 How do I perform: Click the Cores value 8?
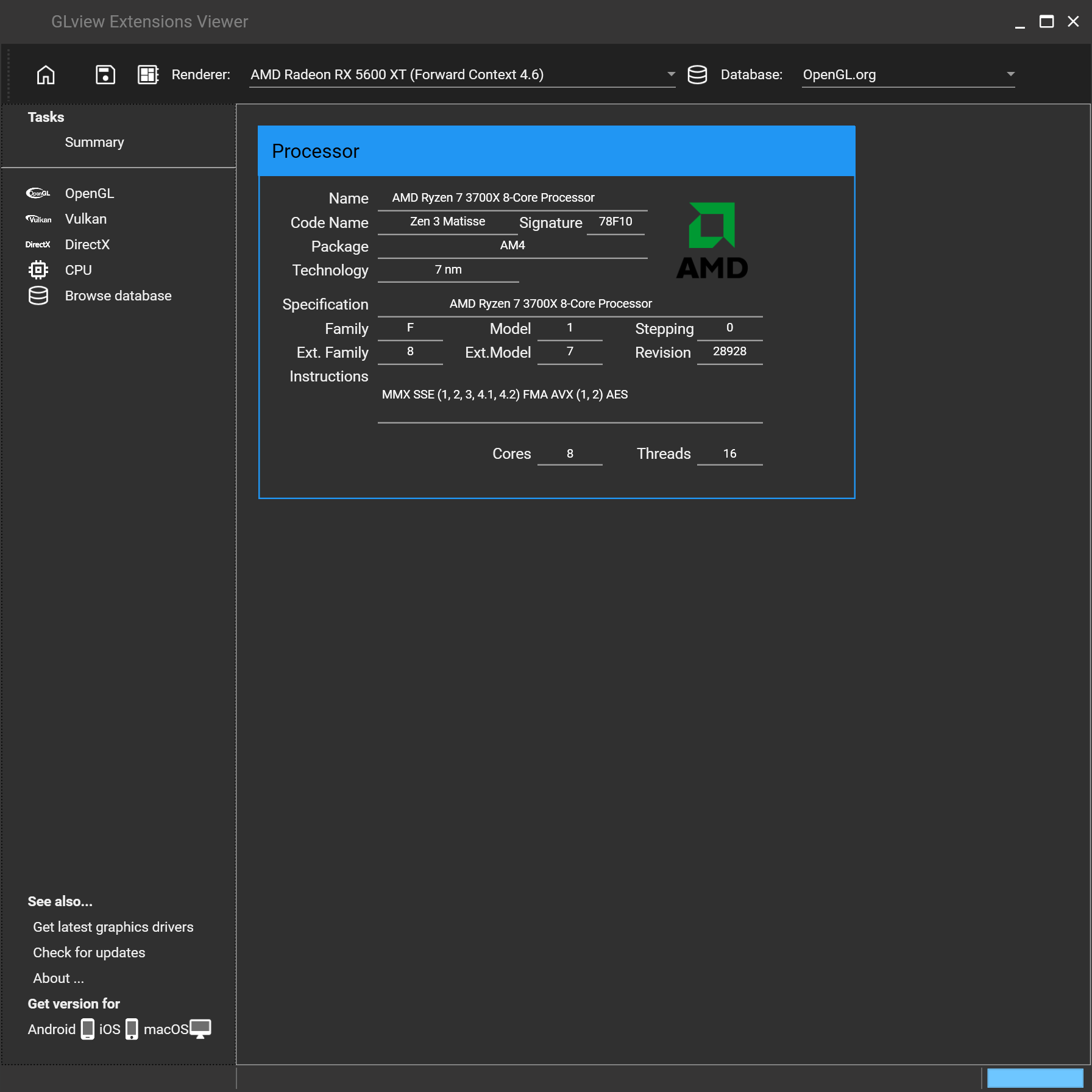(x=570, y=454)
